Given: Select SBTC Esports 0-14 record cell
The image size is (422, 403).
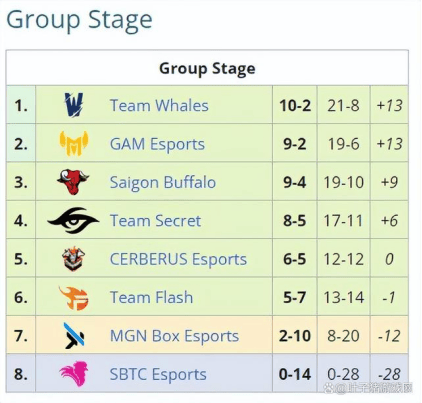Looking at the screenshot, I should point(295,374).
